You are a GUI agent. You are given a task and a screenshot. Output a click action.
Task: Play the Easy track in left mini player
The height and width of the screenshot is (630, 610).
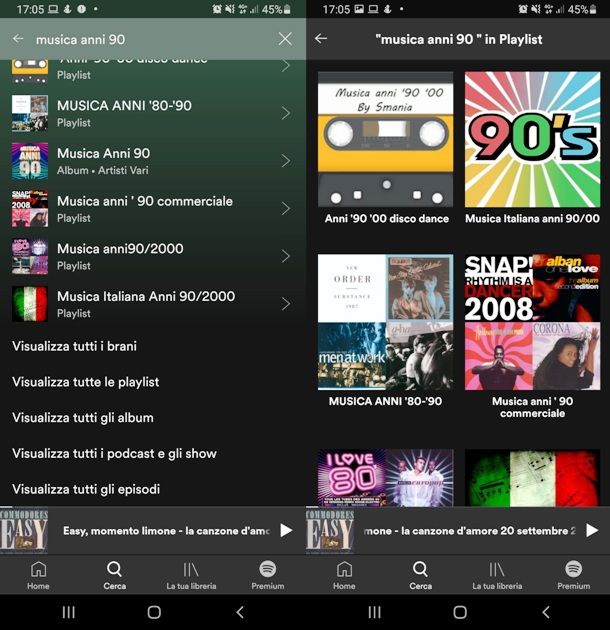coord(286,530)
